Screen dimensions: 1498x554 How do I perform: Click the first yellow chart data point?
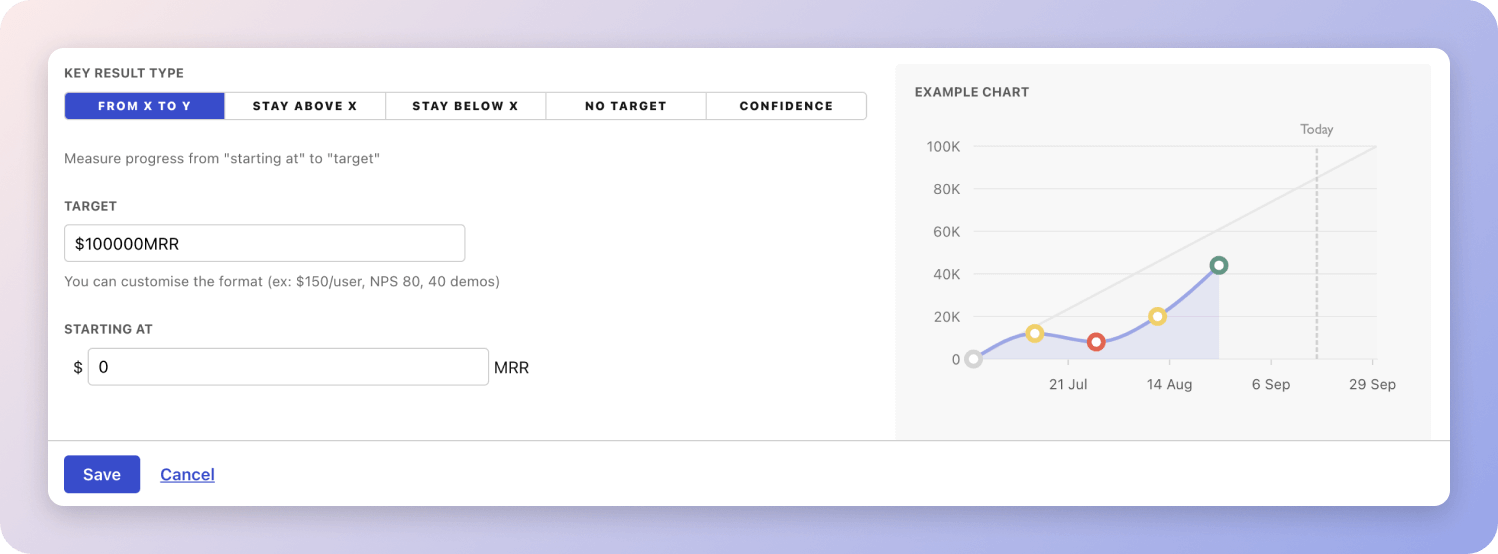(1035, 333)
